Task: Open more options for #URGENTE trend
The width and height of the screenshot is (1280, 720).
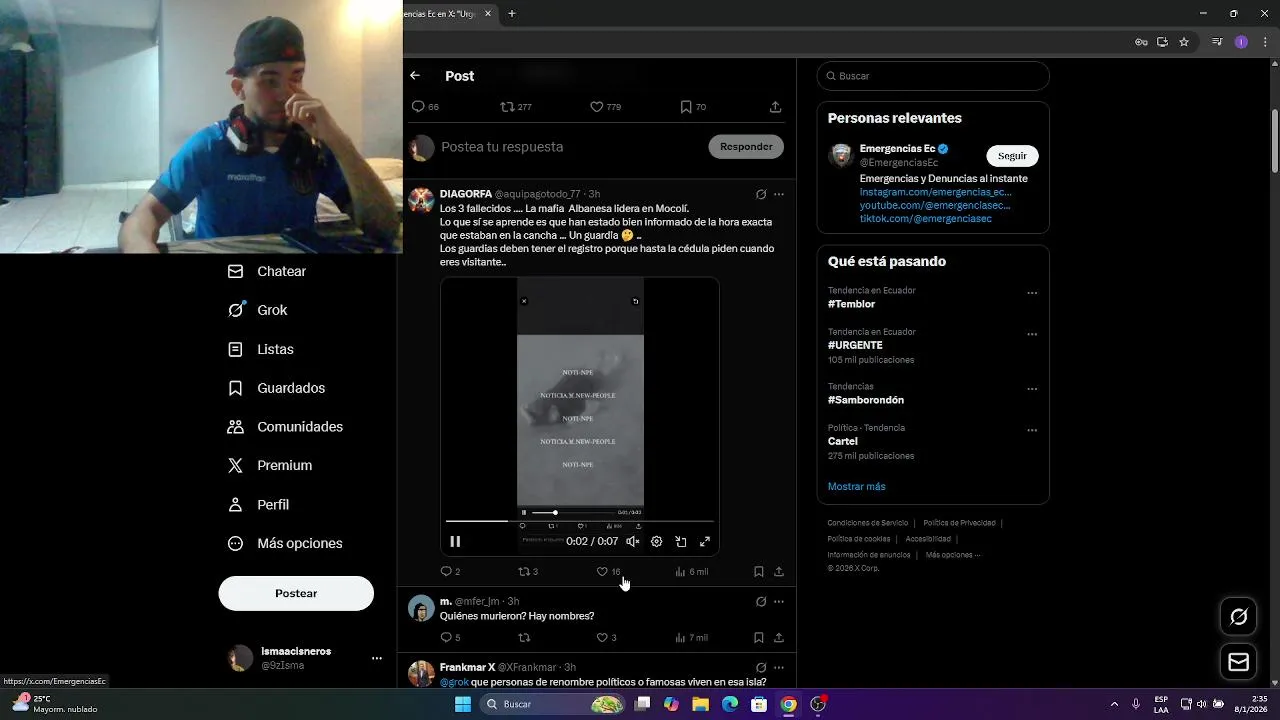Action: click(1032, 334)
